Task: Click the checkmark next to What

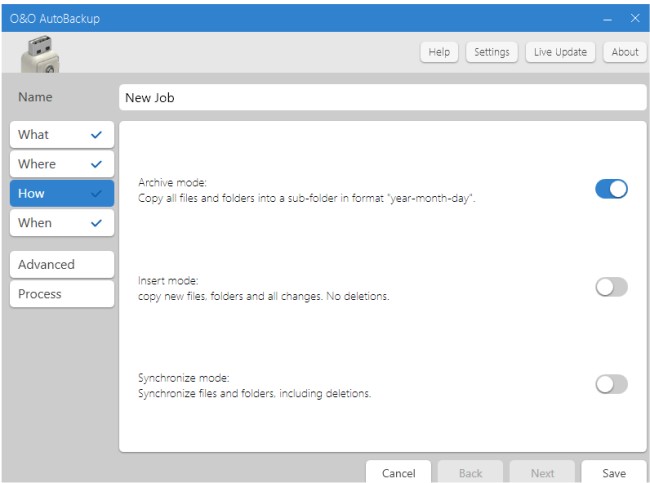Action: click(x=96, y=135)
